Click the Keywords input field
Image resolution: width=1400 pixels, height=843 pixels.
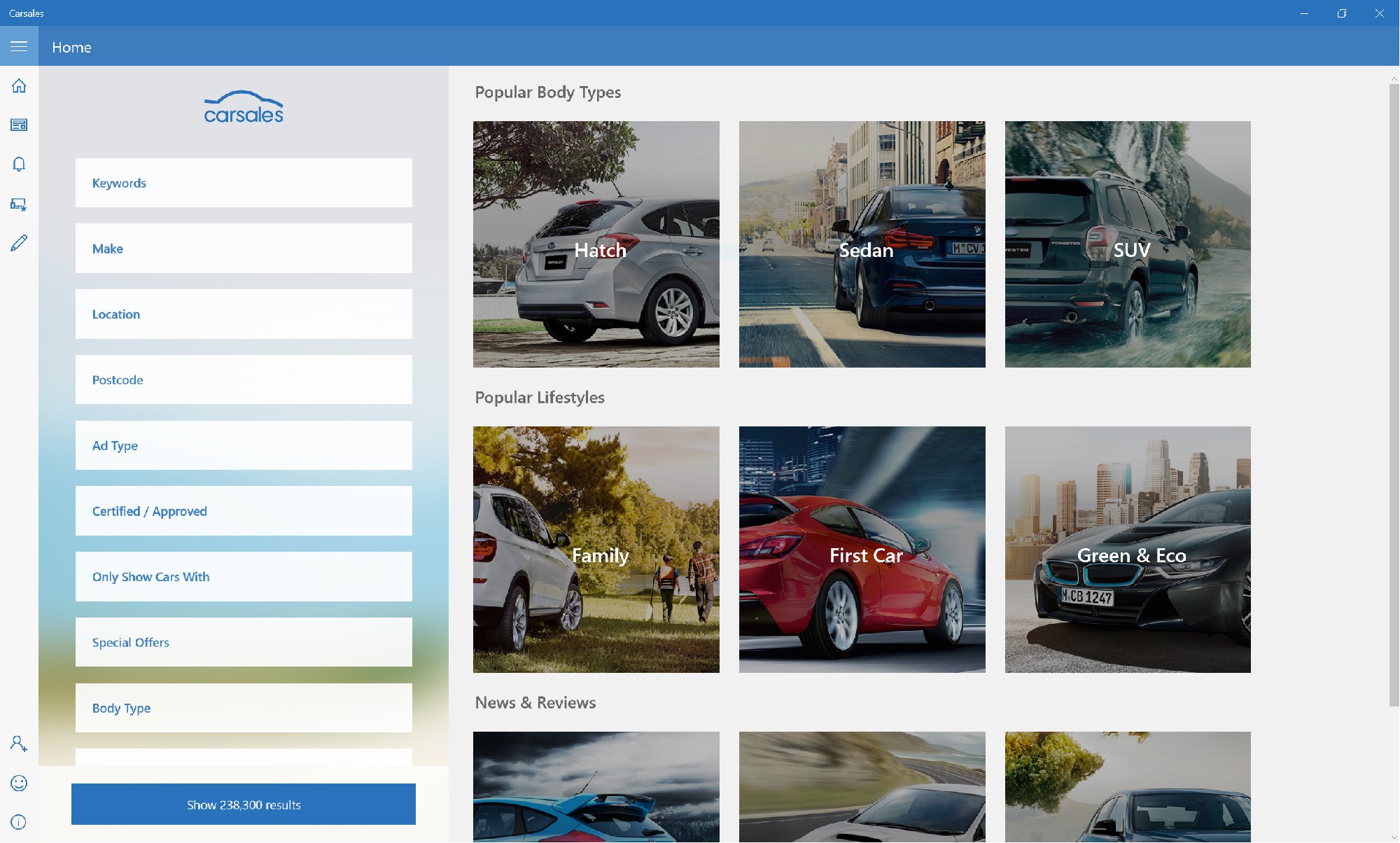click(243, 183)
